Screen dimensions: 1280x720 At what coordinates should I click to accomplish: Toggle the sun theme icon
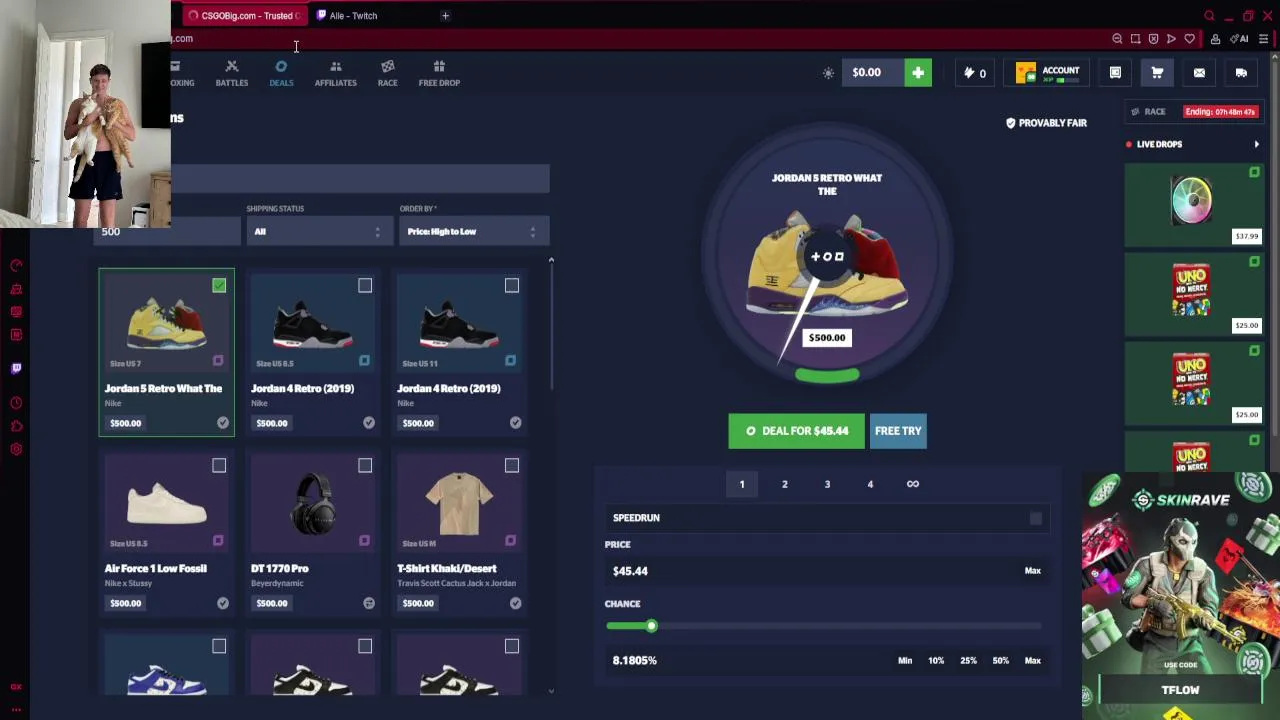pyautogui.click(x=828, y=73)
